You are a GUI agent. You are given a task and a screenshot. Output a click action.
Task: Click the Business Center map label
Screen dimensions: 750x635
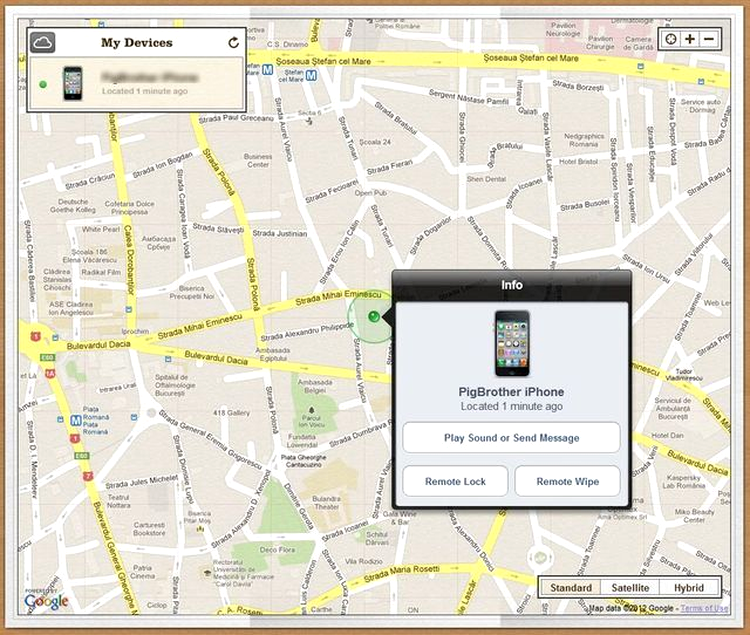coord(258,160)
